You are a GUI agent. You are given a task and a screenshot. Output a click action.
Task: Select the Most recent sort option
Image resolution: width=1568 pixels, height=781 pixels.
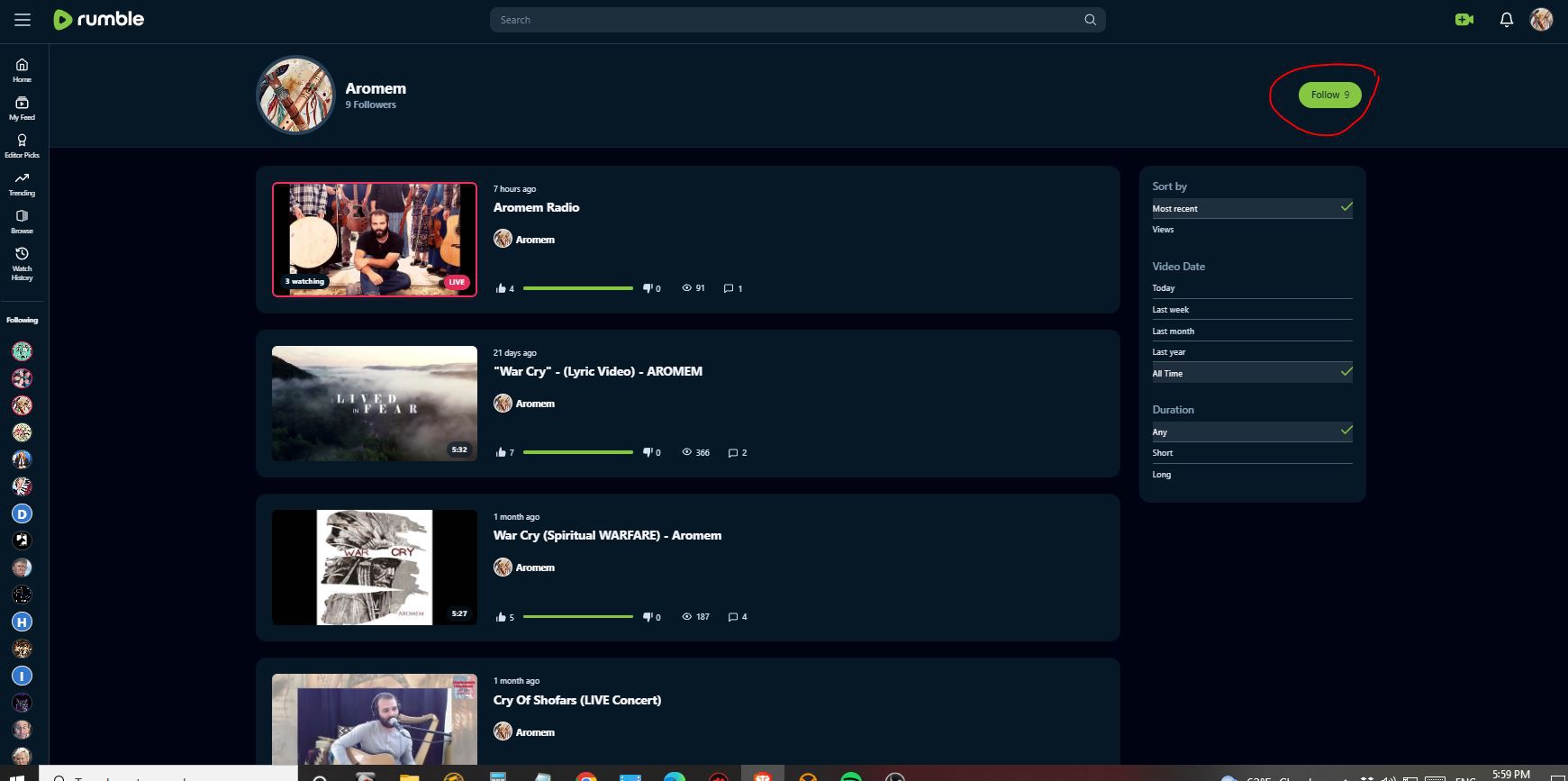(x=1175, y=209)
